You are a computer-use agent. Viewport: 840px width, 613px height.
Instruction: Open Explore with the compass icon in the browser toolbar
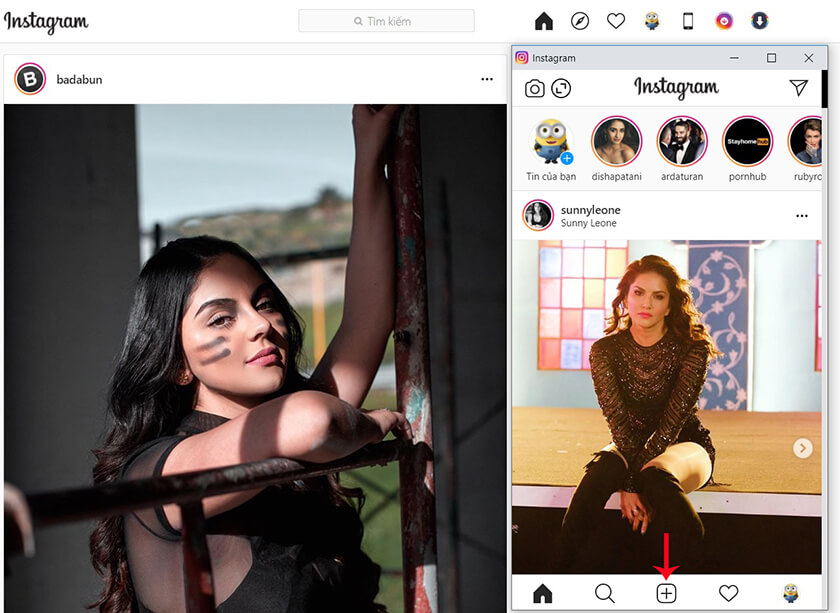tap(579, 20)
